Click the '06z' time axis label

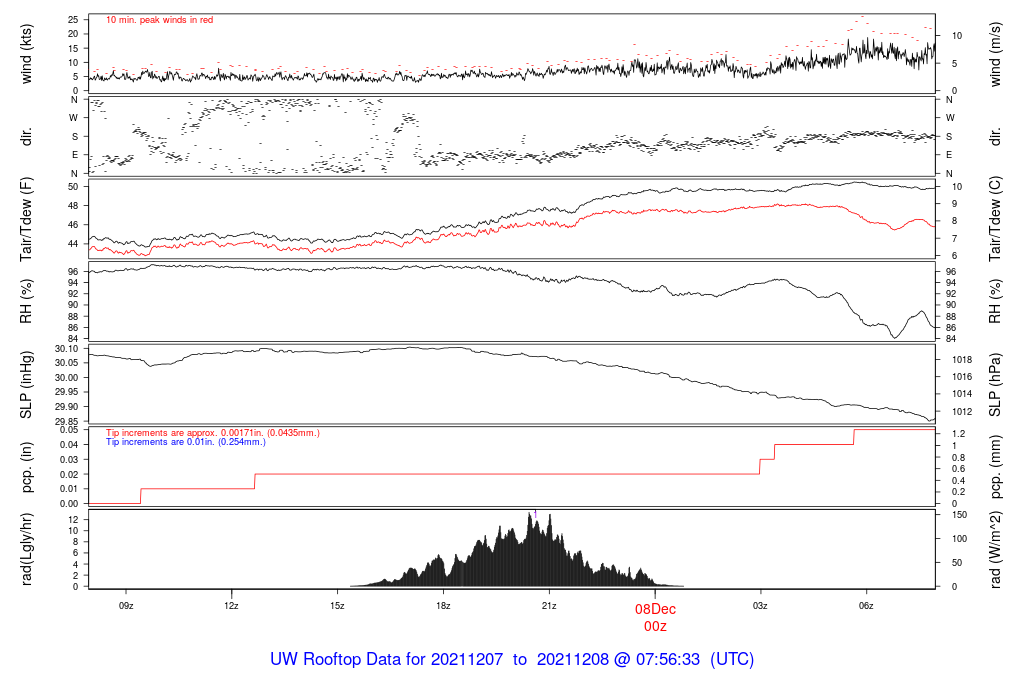point(866,606)
